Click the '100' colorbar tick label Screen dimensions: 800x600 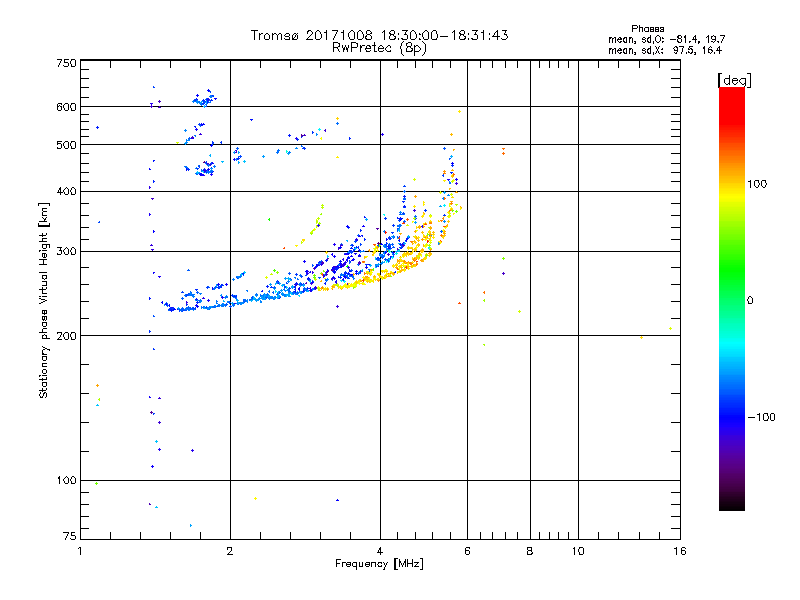tap(757, 184)
